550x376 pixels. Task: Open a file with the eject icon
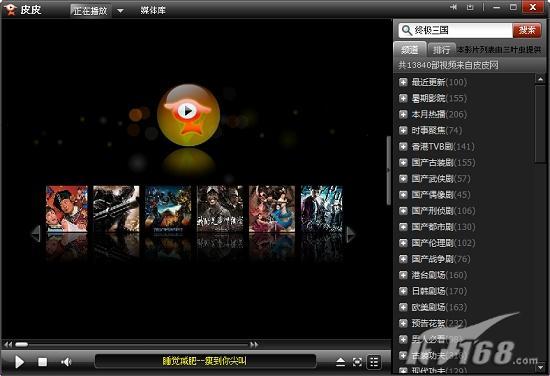340,362
